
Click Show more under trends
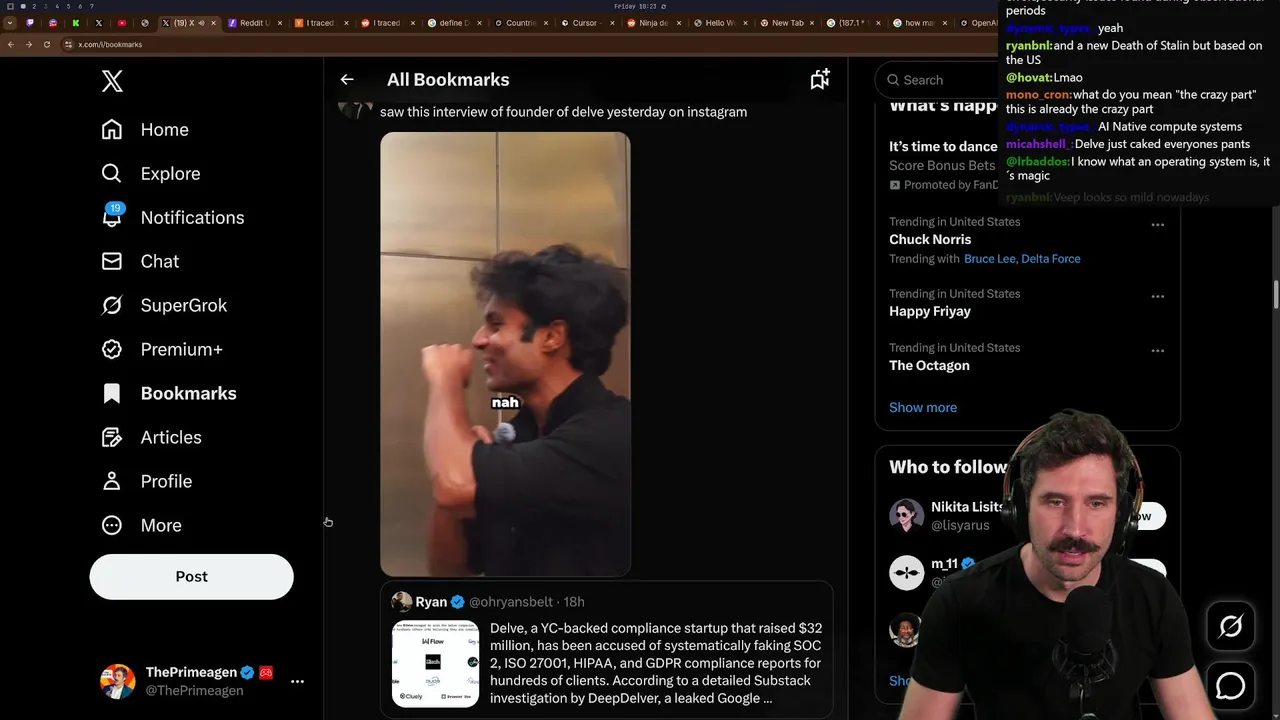pyautogui.click(x=923, y=407)
